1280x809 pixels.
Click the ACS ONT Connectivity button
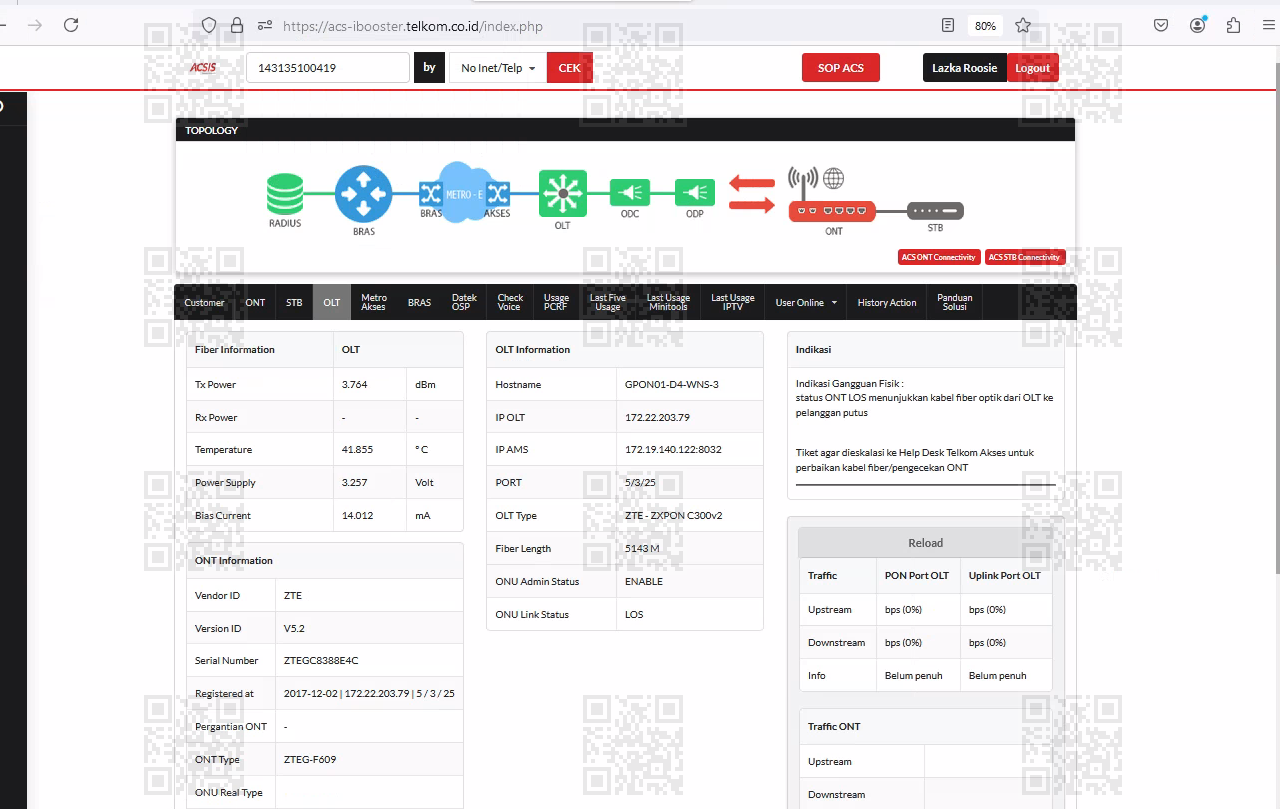938,257
